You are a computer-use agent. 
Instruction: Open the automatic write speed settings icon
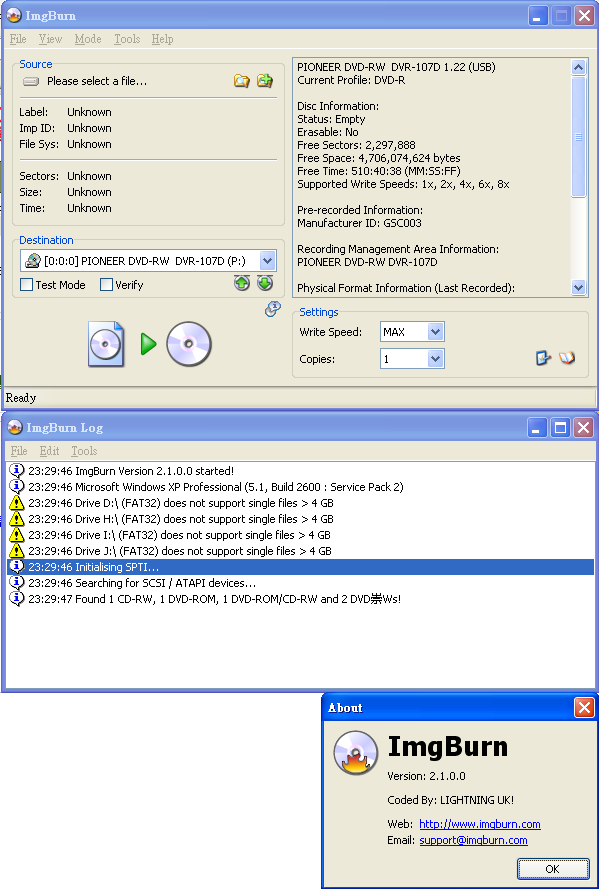tap(543, 358)
